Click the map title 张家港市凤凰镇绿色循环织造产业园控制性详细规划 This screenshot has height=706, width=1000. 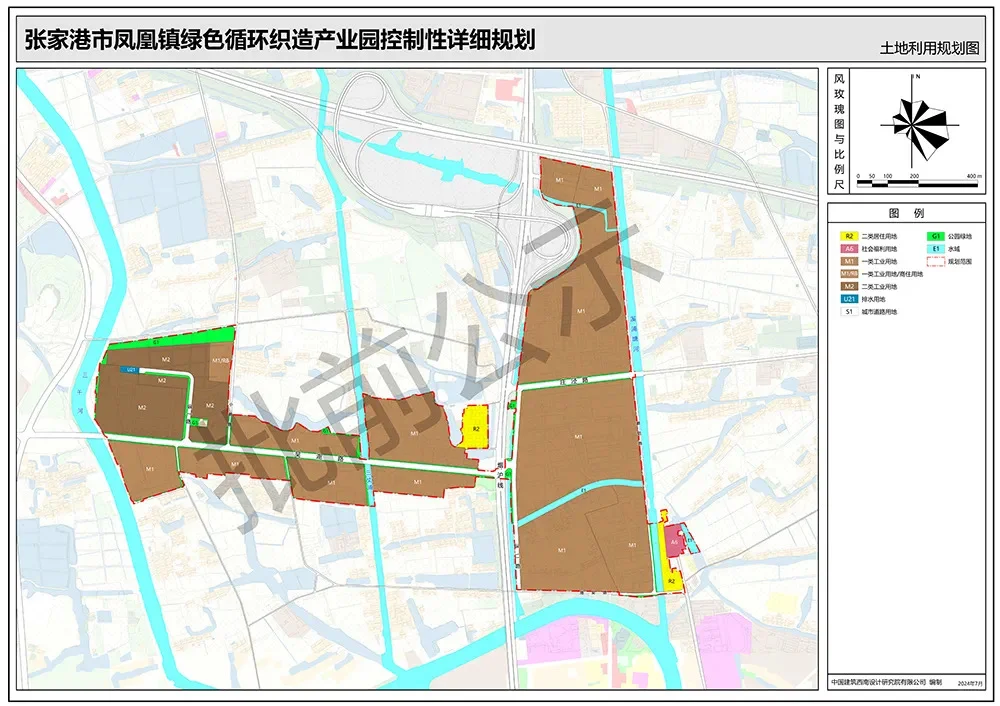pos(279,40)
